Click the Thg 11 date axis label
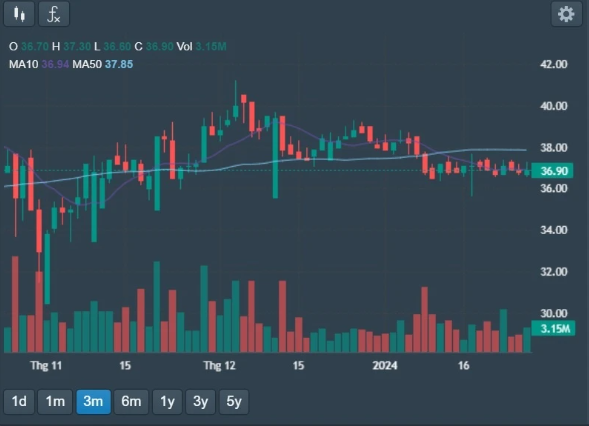This screenshot has width=589, height=426. pos(46,366)
